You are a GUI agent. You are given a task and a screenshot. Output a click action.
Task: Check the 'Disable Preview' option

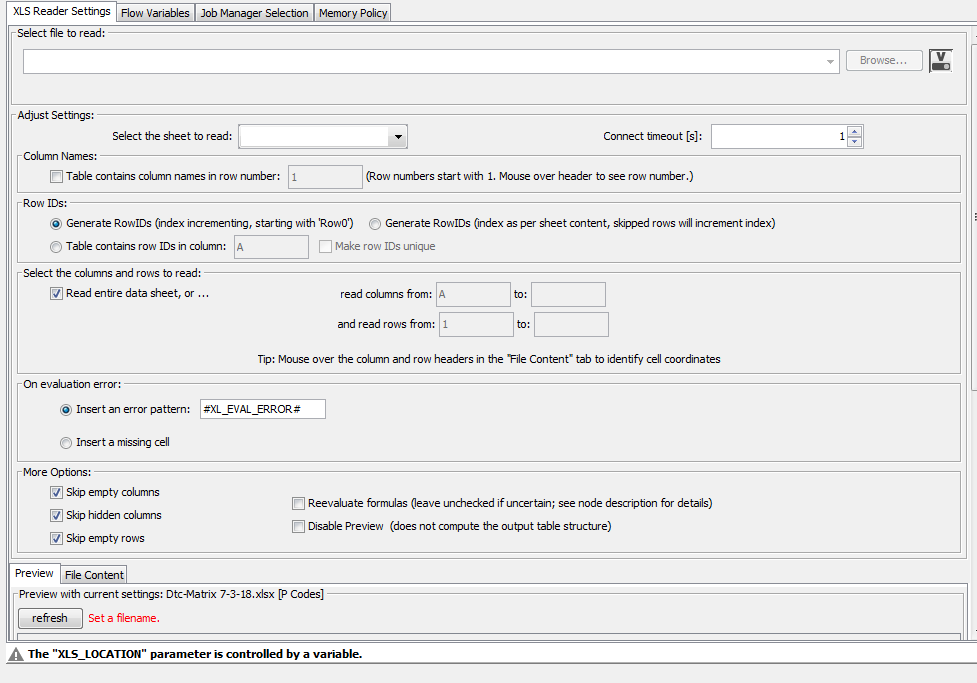coord(297,526)
